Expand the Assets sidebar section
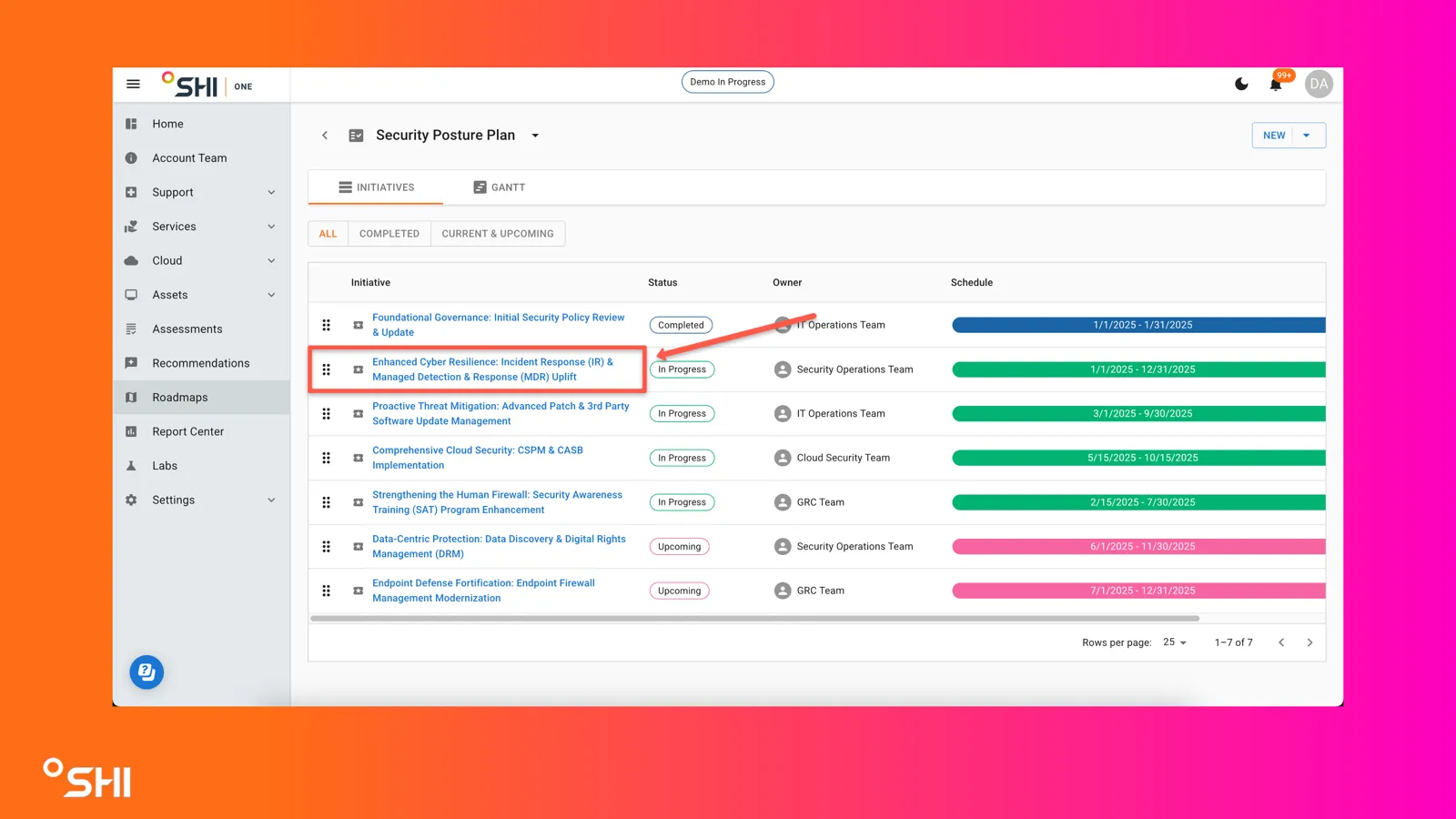This screenshot has width=1456, height=819. pyautogui.click(x=271, y=295)
